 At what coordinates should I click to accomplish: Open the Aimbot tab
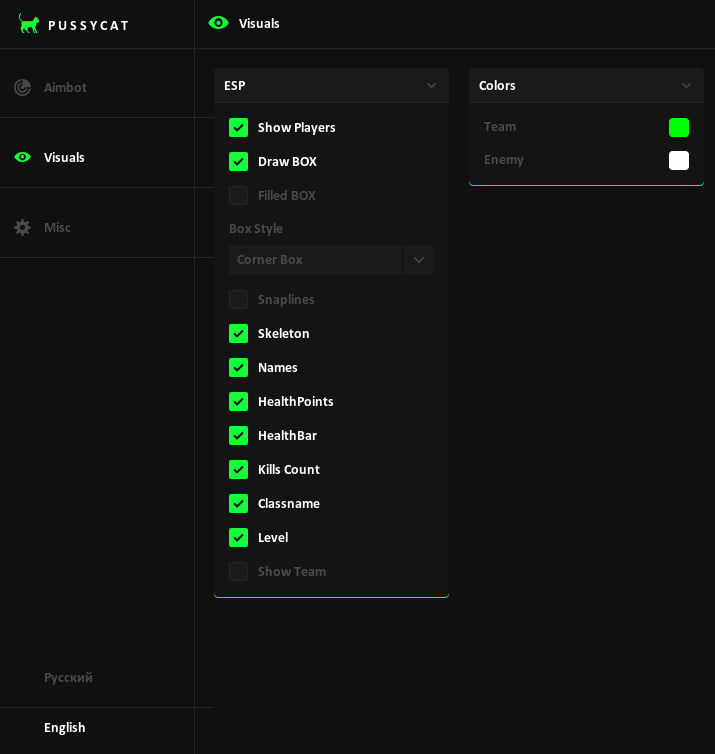tap(65, 87)
